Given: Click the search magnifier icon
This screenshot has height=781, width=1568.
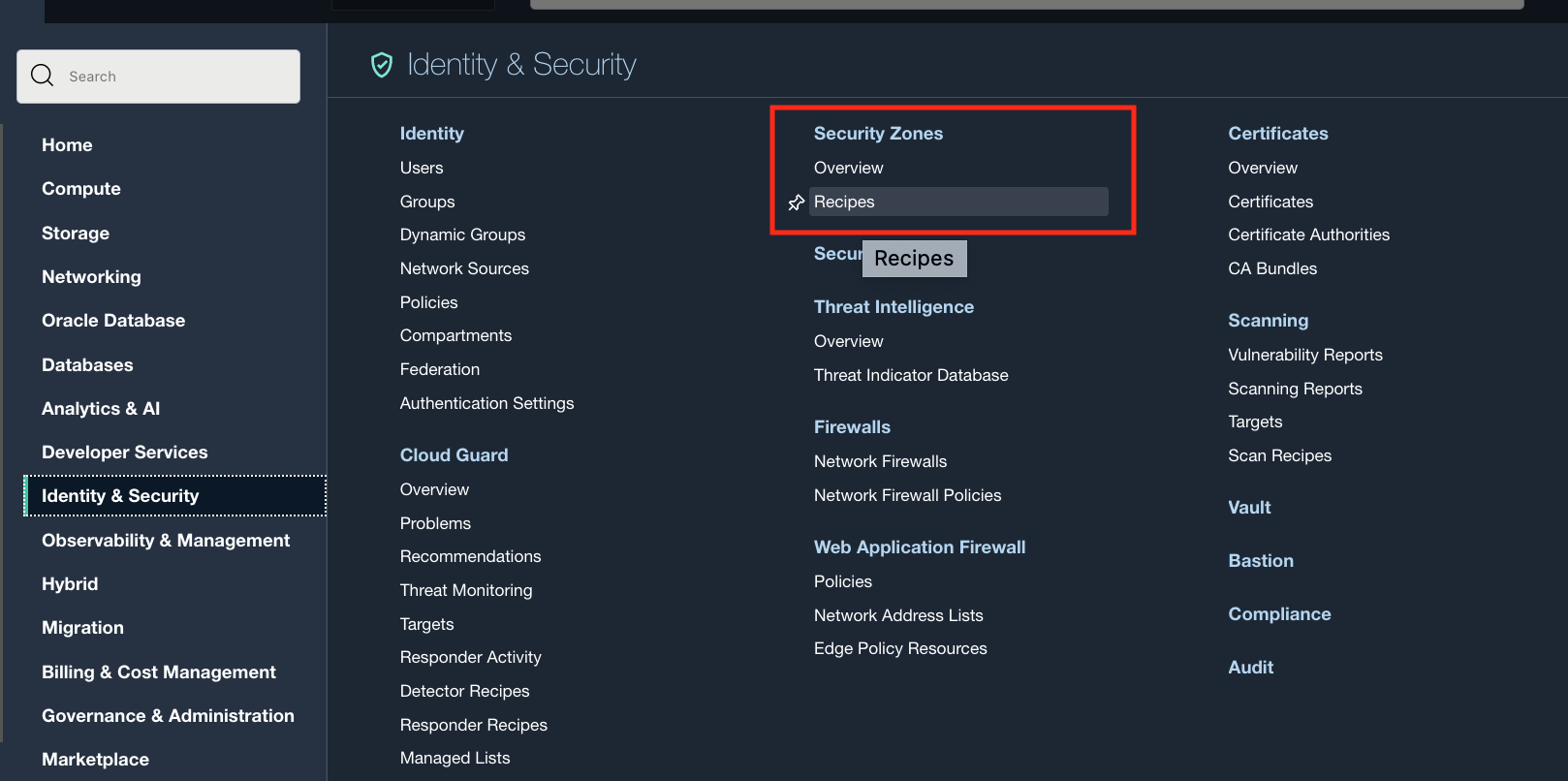Looking at the screenshot, I should click(x=42, y=75).
